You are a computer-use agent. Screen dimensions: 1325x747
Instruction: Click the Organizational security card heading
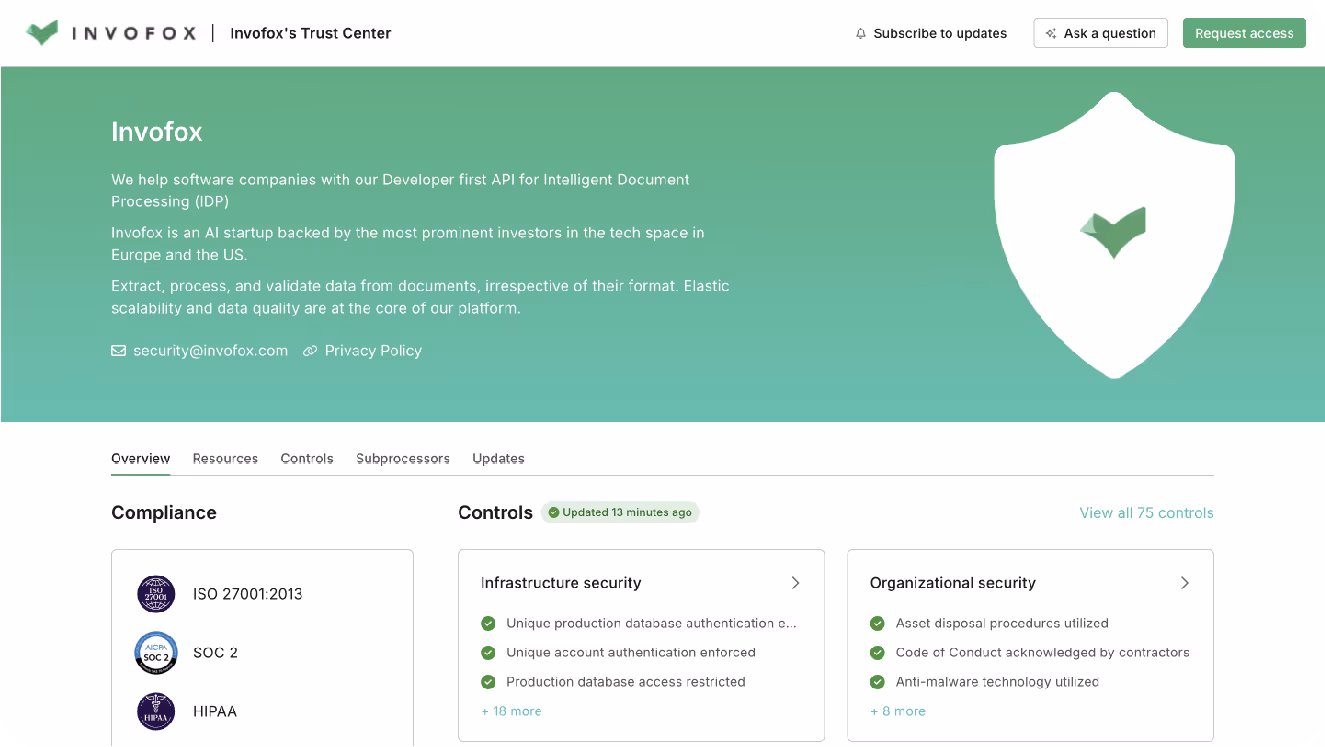click(953, 583)
